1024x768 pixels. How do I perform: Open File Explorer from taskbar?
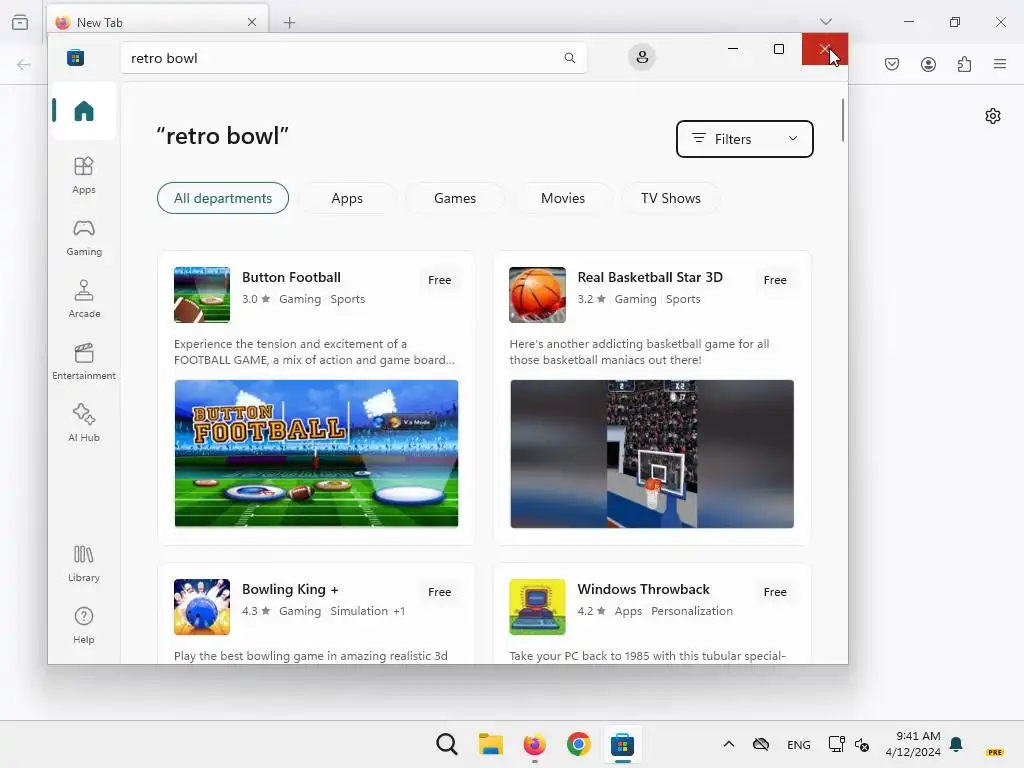490,744
